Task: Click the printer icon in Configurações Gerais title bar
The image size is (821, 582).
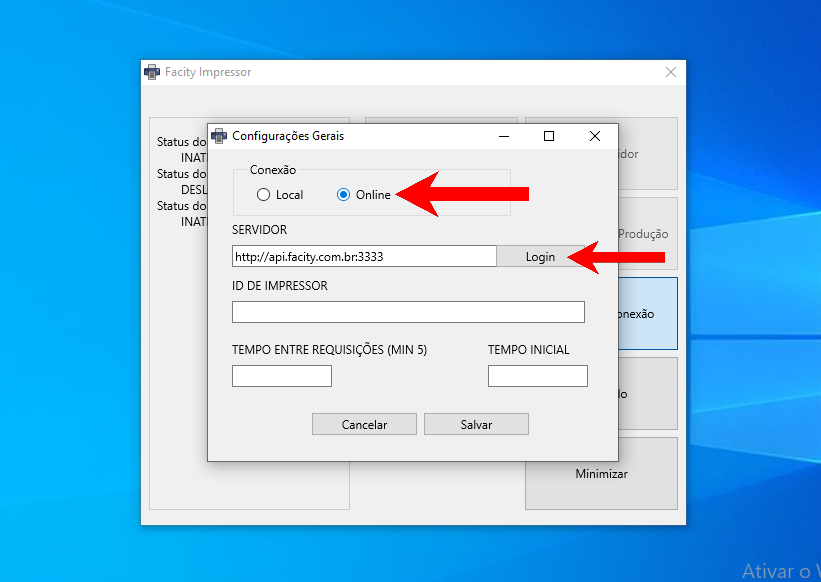Action: pyautogui.click(x=219, y=136)
